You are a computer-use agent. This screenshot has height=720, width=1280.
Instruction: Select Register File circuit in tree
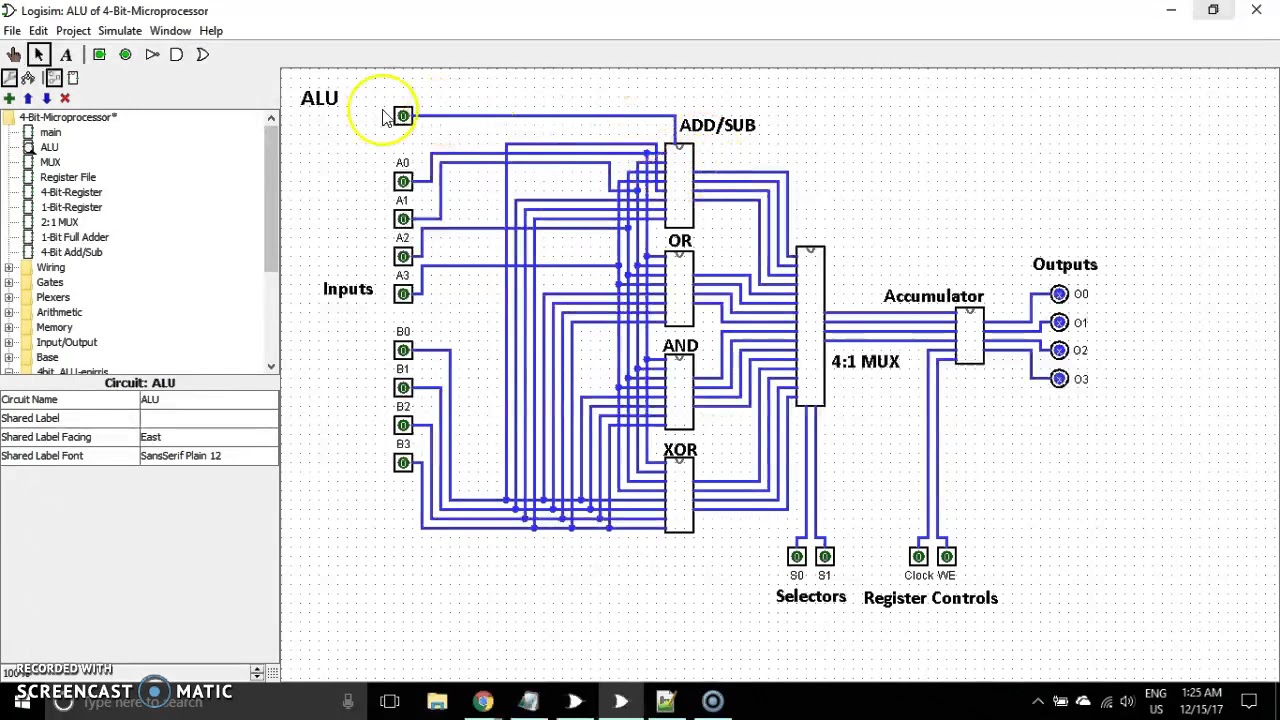[68, 177]
